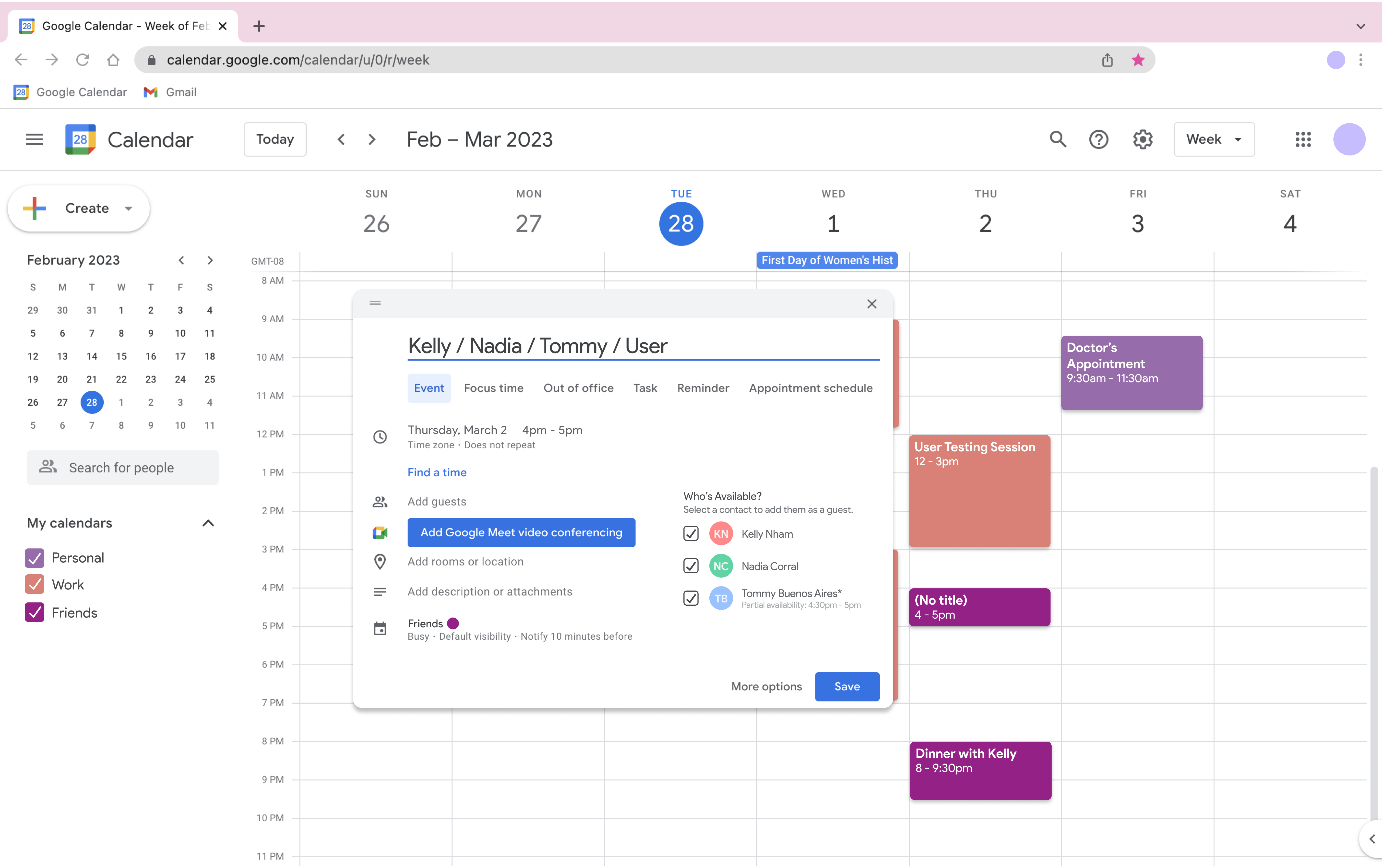The height and width of the screenshot is (868, 1382).
Task: Open the Google apps grid
Action: click(1303, 140)
